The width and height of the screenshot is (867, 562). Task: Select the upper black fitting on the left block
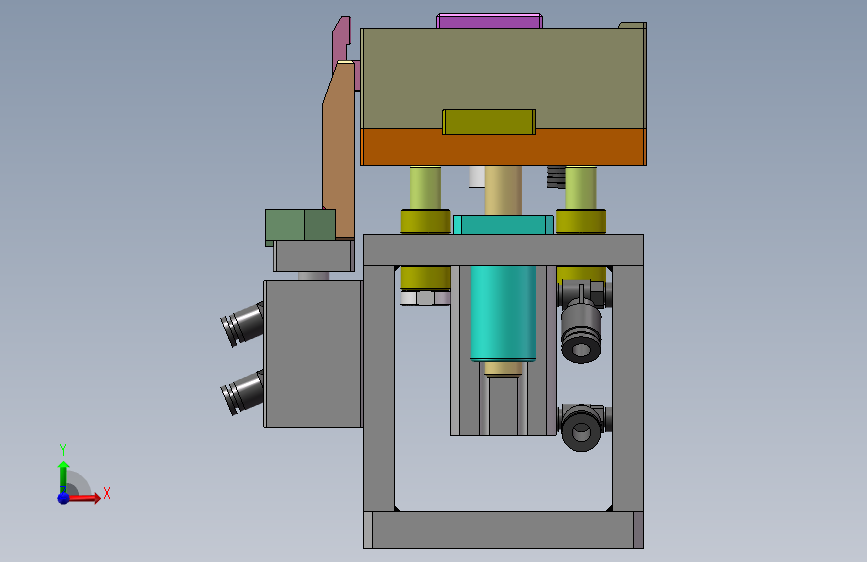coord(242,325)
